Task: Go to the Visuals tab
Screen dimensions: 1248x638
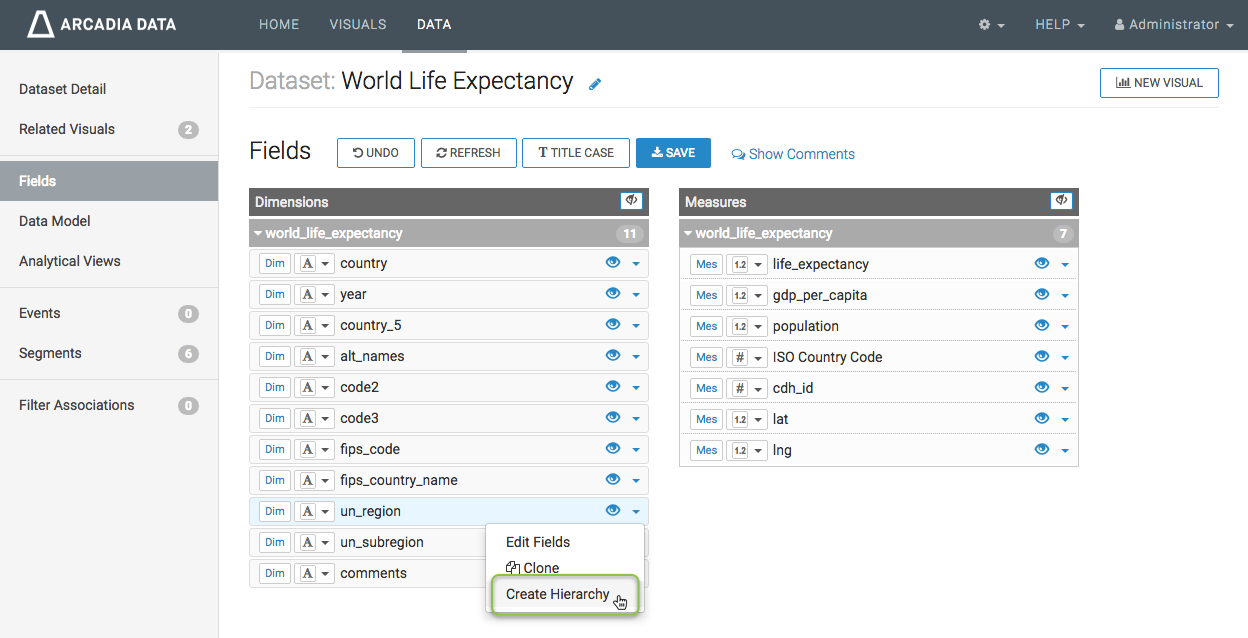Action: pyautogui.click(x=357, y=25)
